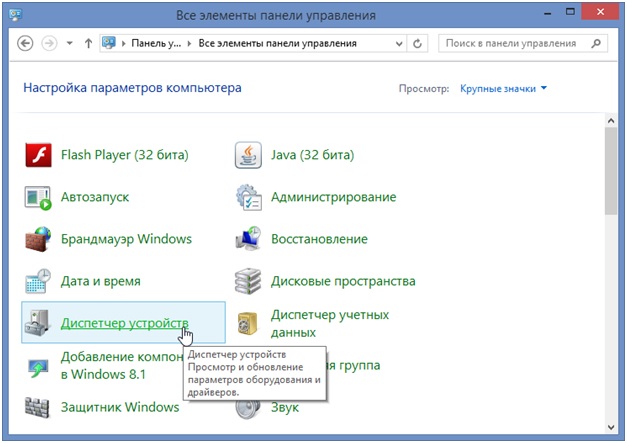The height and width of the screenshot is (443, 627).
Task: Open the recent locations dropdown arrow
Action: (70, 43)
